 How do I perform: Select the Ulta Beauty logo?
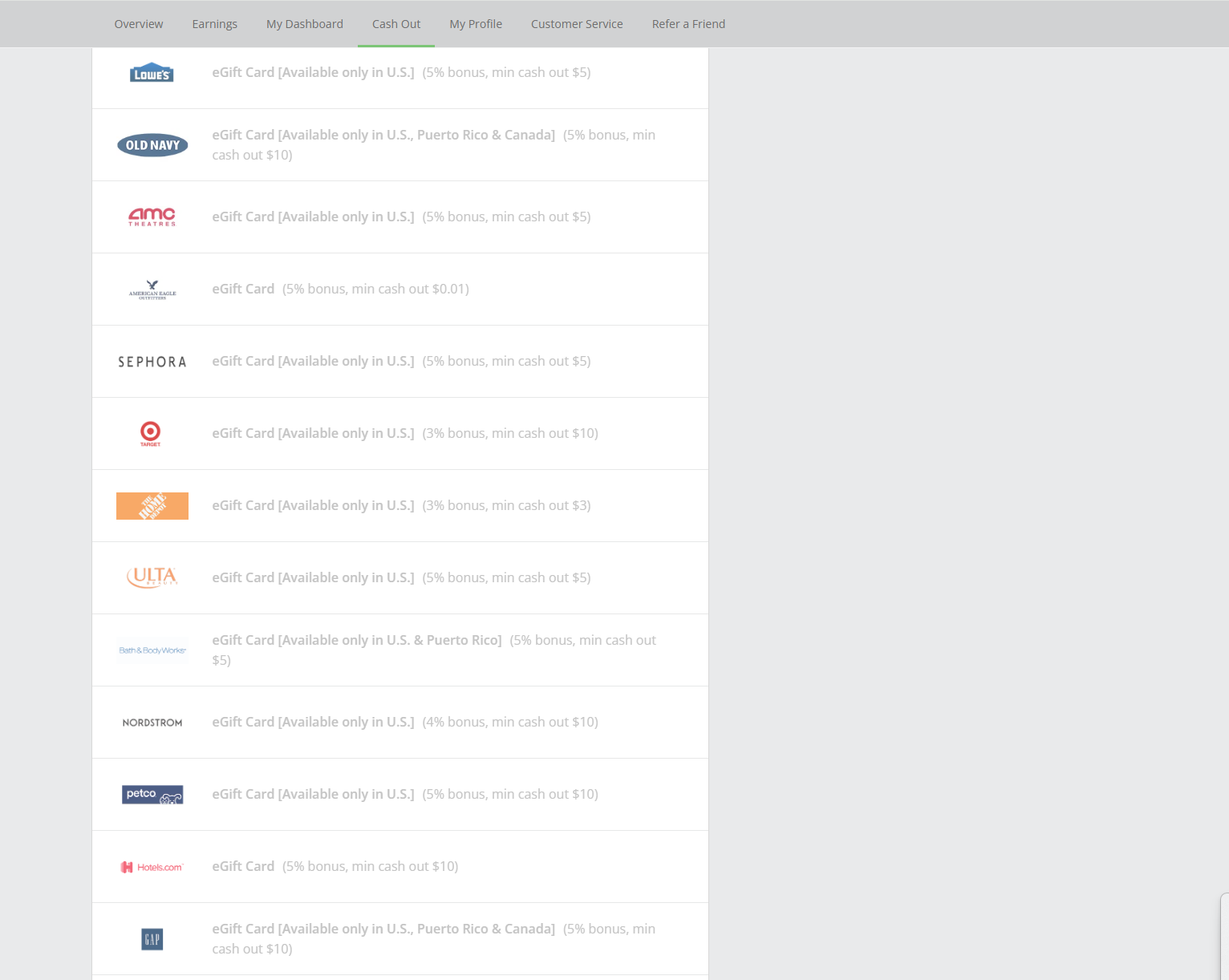[152, 577]
